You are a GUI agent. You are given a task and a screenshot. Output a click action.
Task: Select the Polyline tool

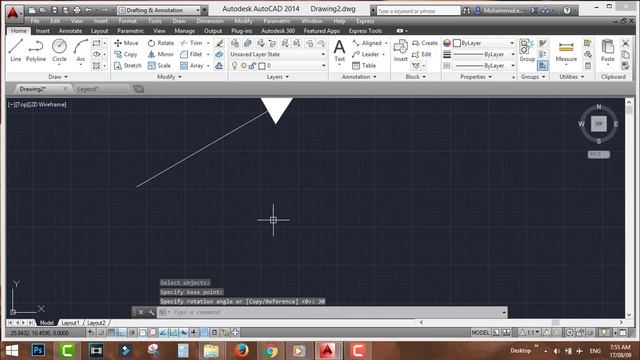click(x=36, y=50)
